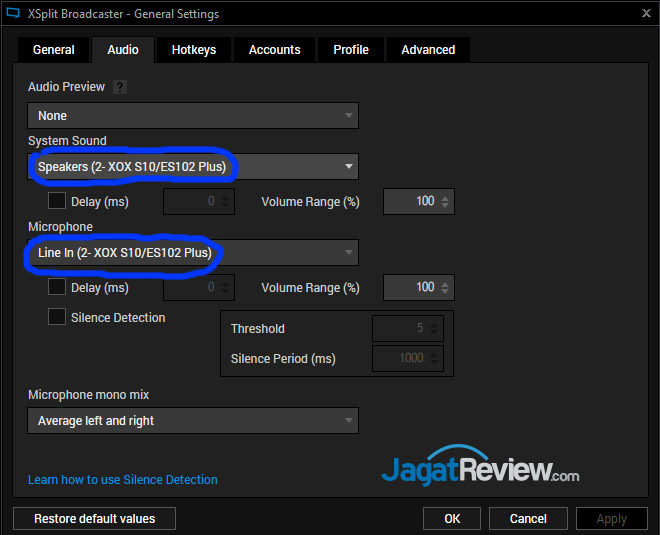
Task: Select the Advanced tab
Action: 428,50
